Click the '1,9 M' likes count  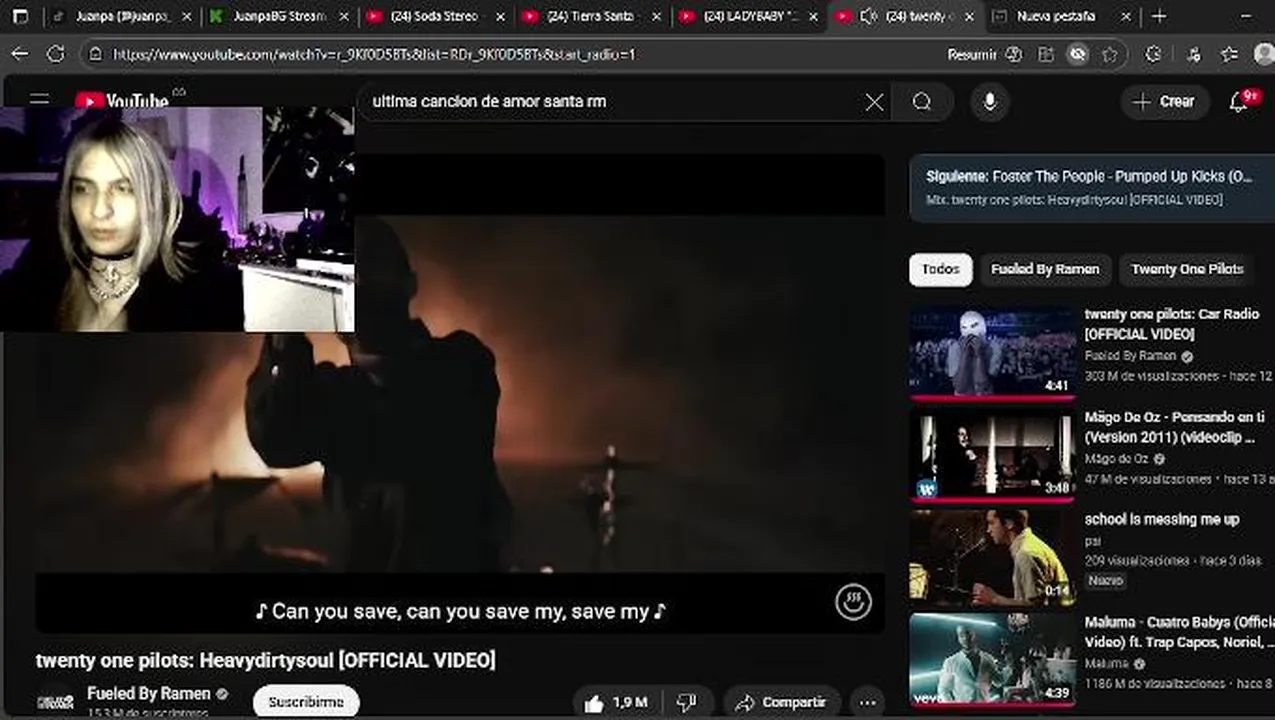click(630, 703)
